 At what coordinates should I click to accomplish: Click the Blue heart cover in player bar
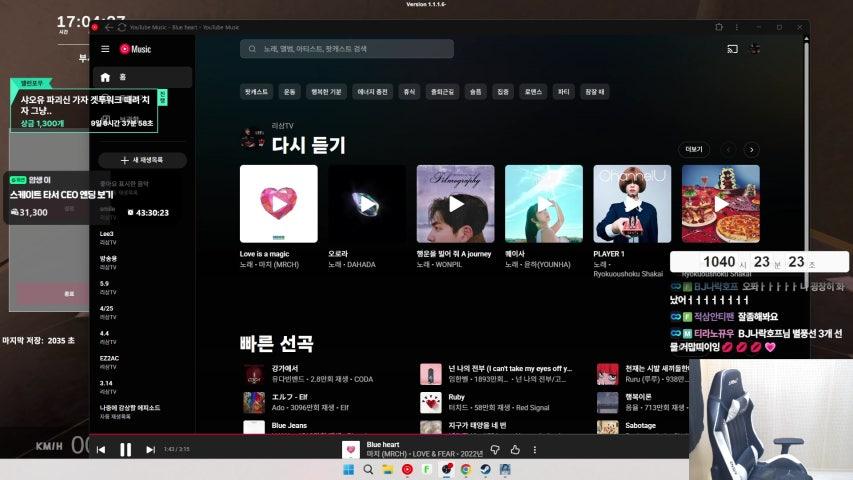click(x=351, y=450)
